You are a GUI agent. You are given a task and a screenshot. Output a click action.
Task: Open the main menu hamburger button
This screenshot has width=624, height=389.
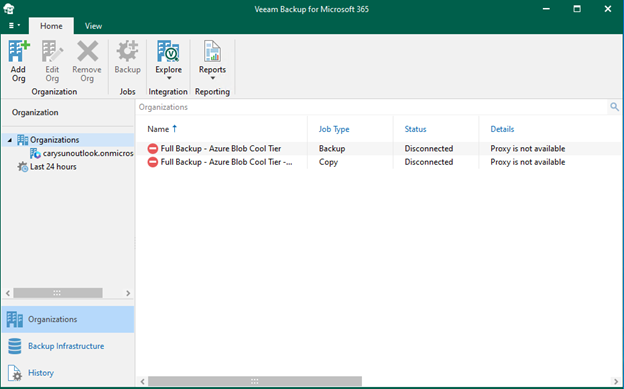click(x=14, y=25)
